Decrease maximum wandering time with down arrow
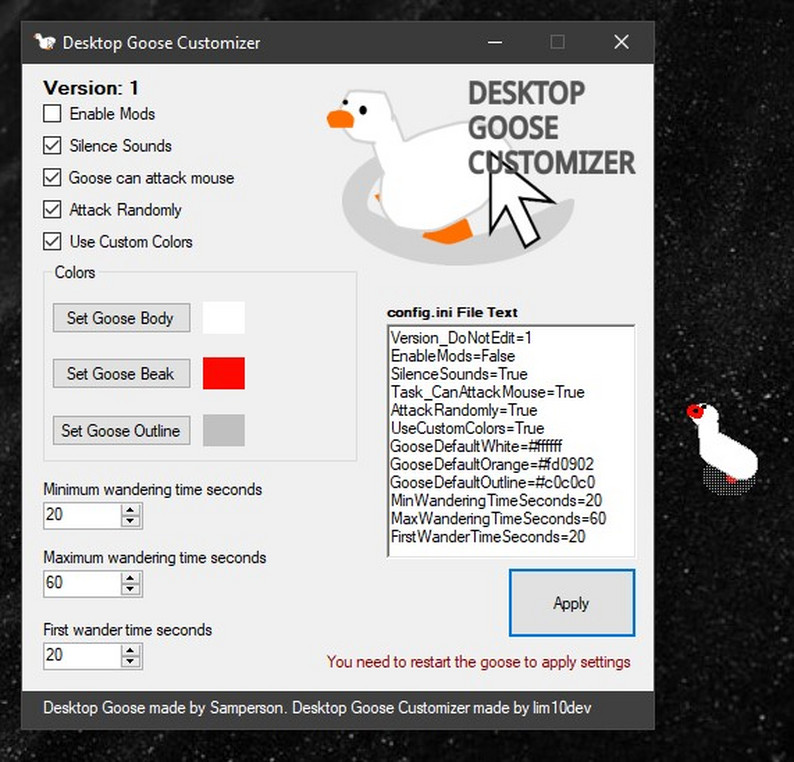 [131, 589]
